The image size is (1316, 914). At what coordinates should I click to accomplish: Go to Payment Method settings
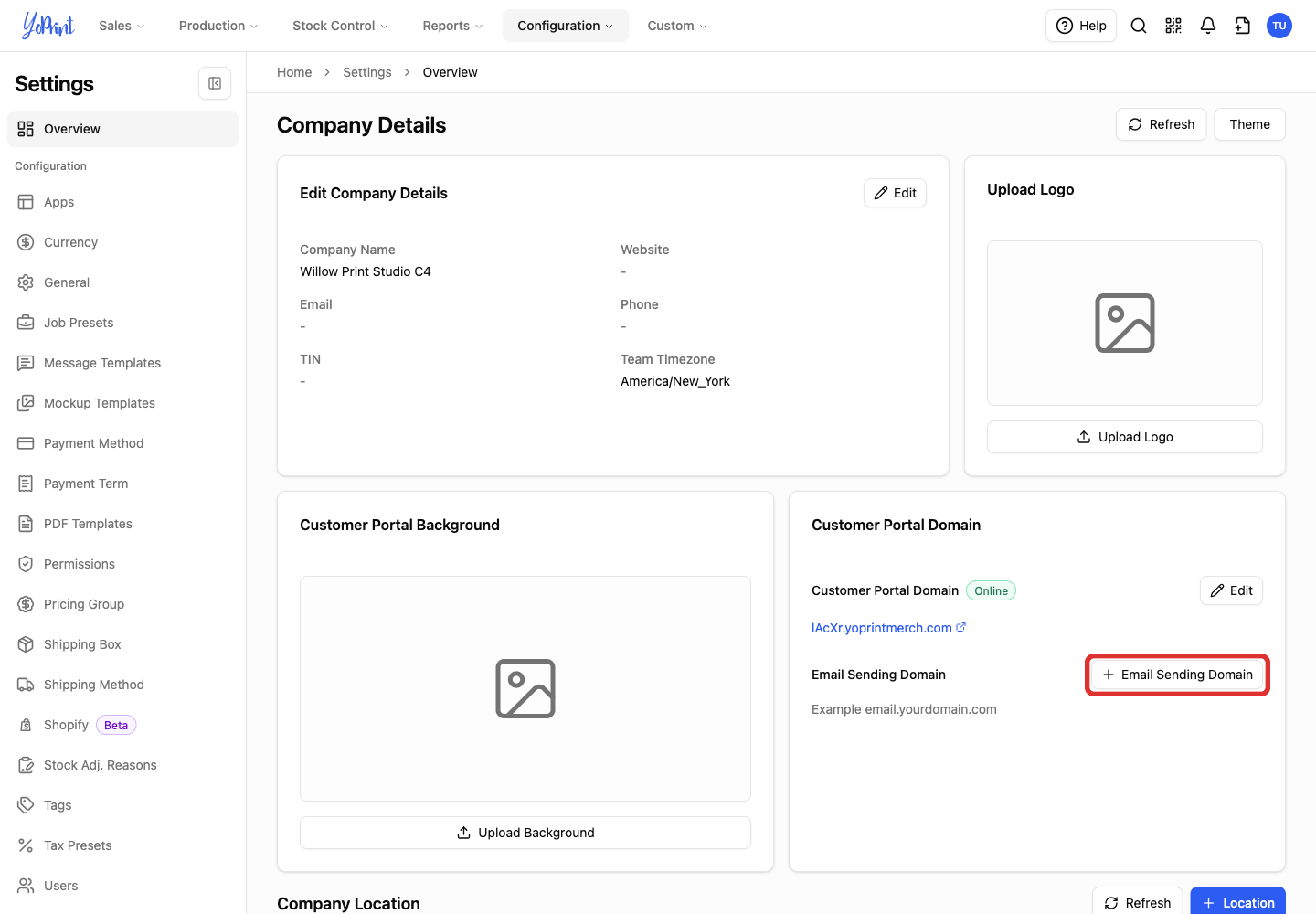click(122, 443)
